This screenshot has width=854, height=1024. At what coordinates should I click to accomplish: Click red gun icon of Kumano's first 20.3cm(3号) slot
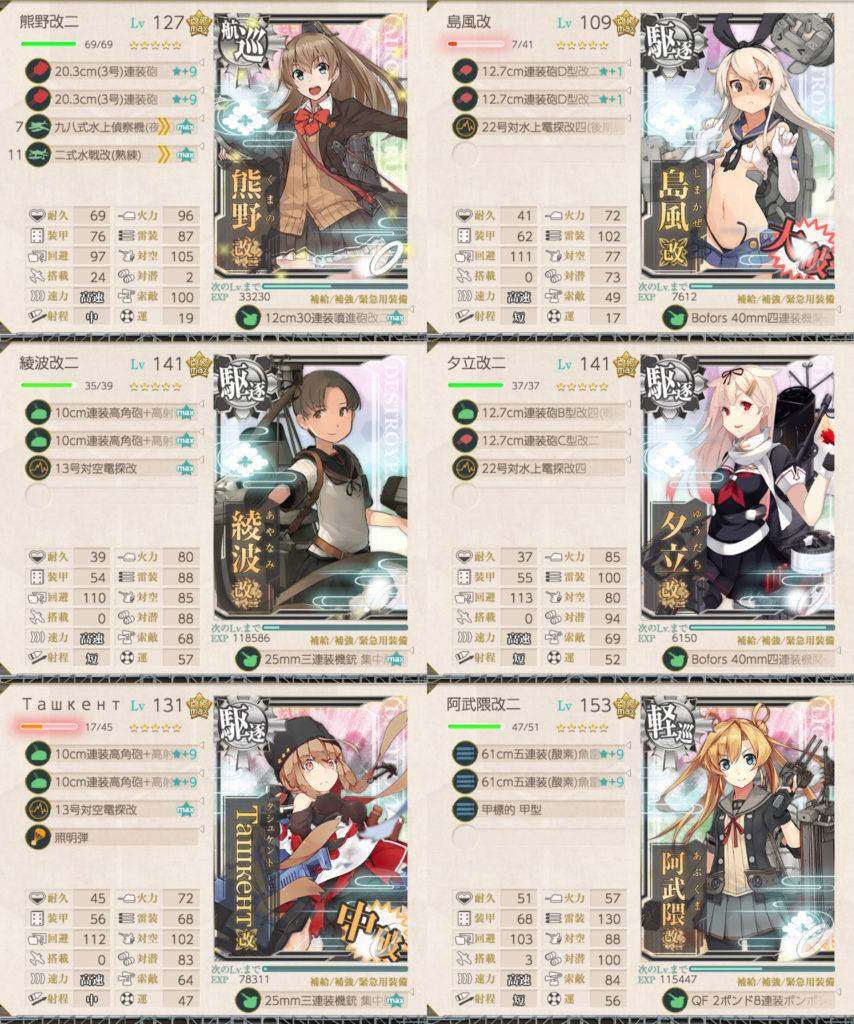pyautogui.click(x=38, y=71)
